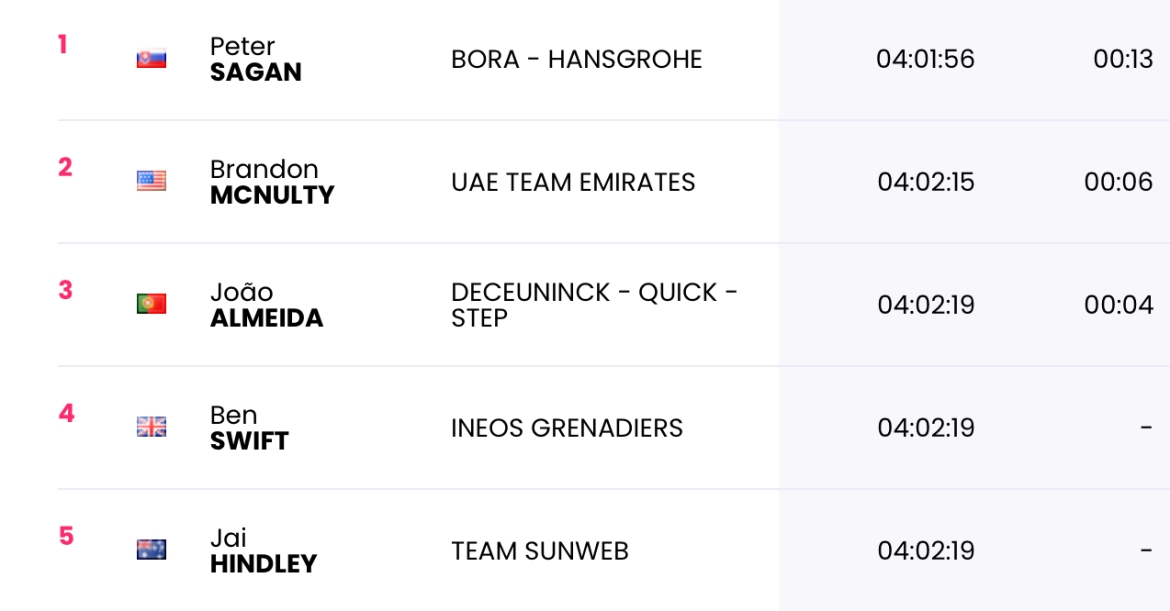Select the BORA - HANSGROHE team name
Image resolution: width=1170 pixels, height=611 pixels.
point(577,60)
